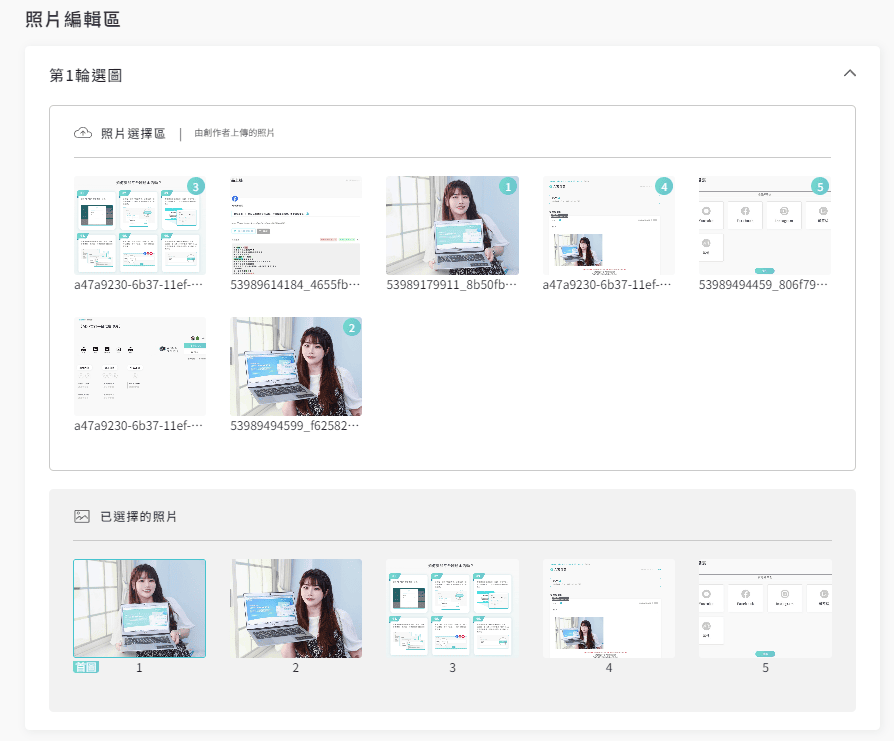The image size is (894, 741).
Task: Deselect the photo named 53989179911_8b50fb
Action: (452, 225)
